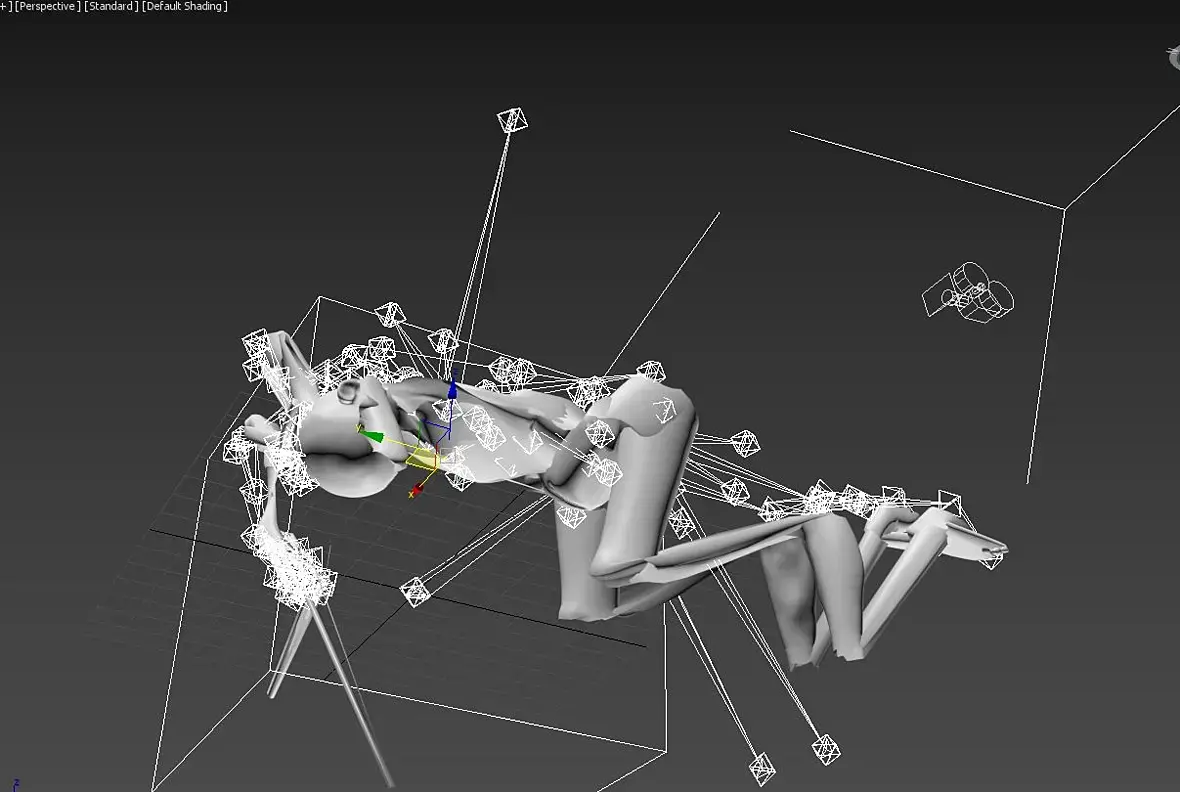Click the world axis tripod in the bottom-left corner
This screenshot has height=792, width=1180.
(x=16, y=784)
